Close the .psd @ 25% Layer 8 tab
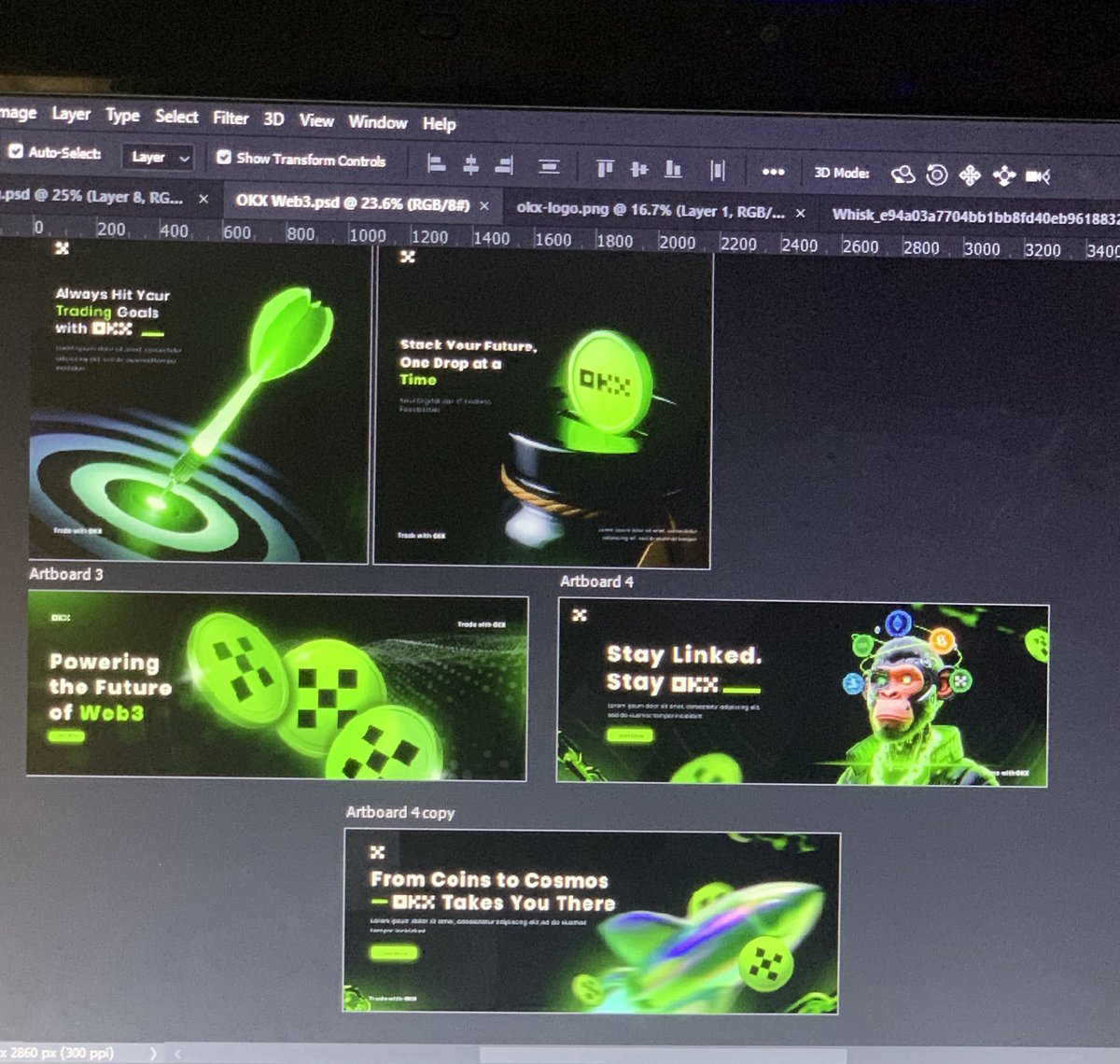This screenshot has height=1064, width=1120. (x=203, y=199)
